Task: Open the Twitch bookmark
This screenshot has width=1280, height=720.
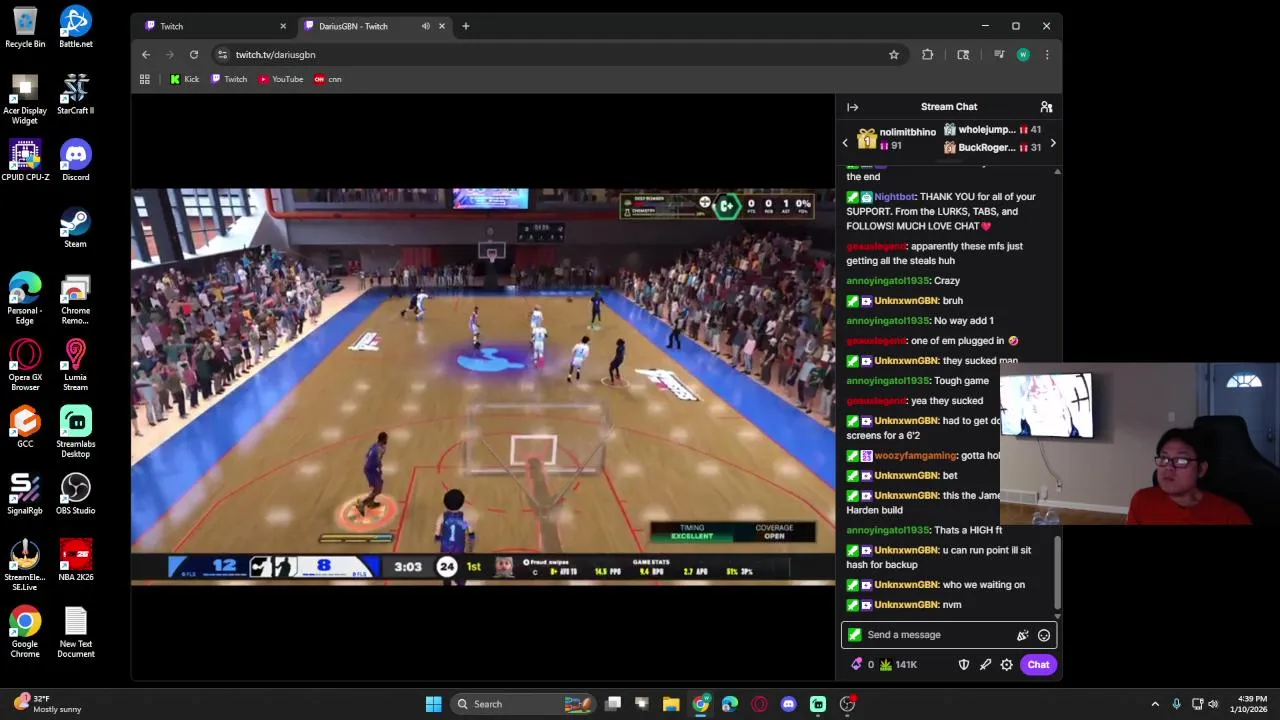Action: point(230,79)
